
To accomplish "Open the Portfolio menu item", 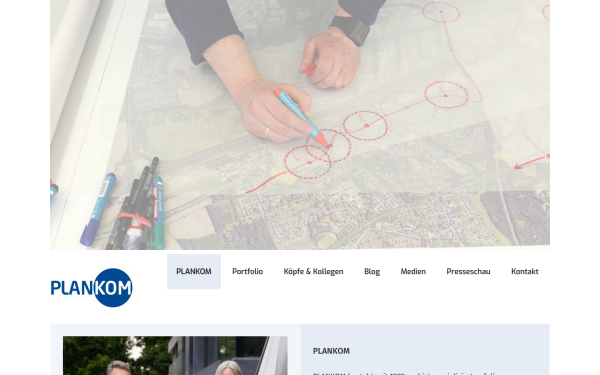I will tap(248, 271).
